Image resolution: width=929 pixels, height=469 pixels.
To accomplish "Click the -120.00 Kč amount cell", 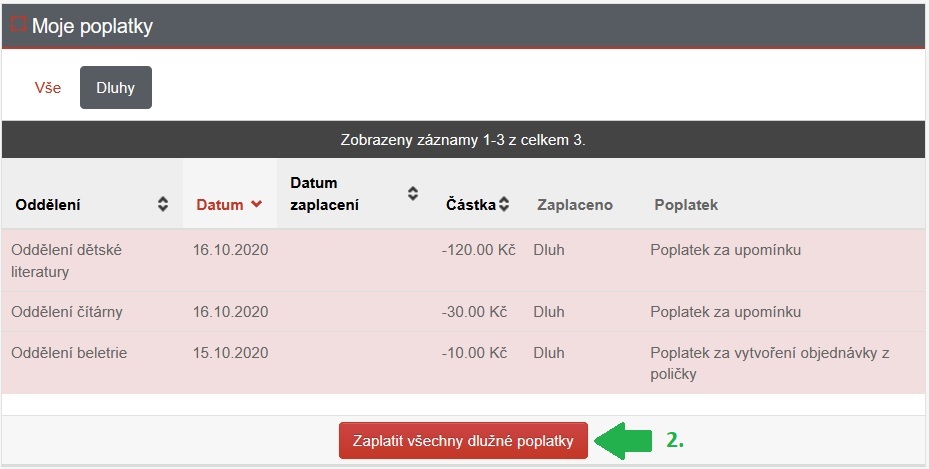I will click(478, 250).
